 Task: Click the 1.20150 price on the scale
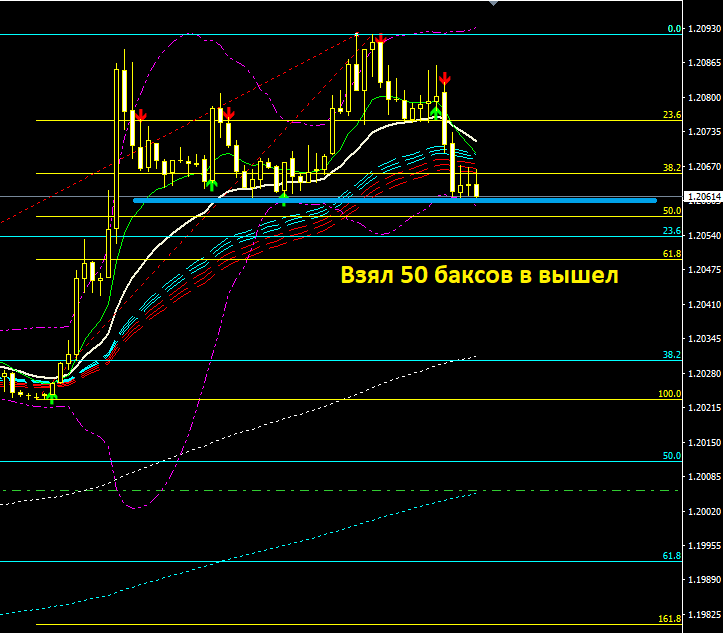tap(704, 443)
